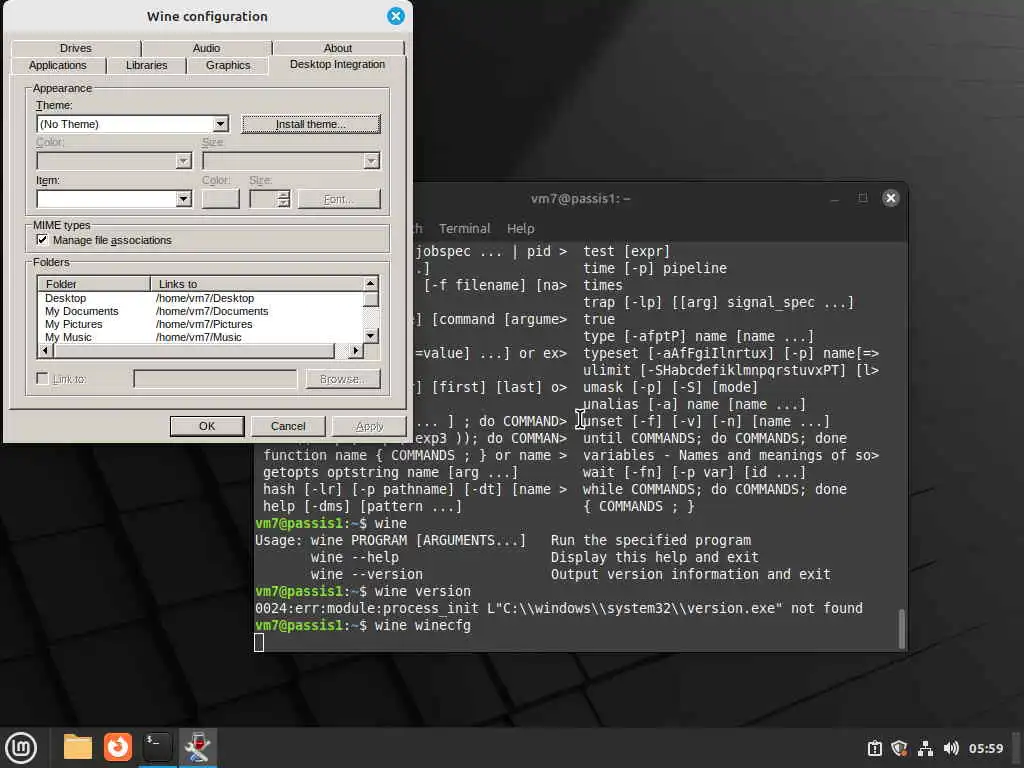1024x768 pixels.
Task: Select the Desktop folder row
Action: (x=200, y=298)
